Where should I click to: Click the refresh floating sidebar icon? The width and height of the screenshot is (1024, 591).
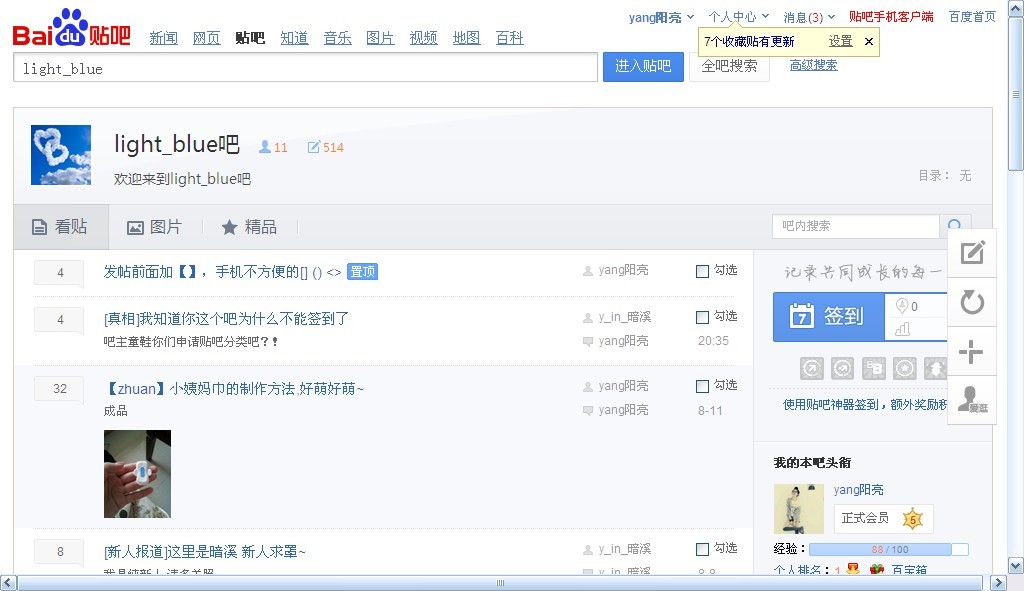point(972,302)
